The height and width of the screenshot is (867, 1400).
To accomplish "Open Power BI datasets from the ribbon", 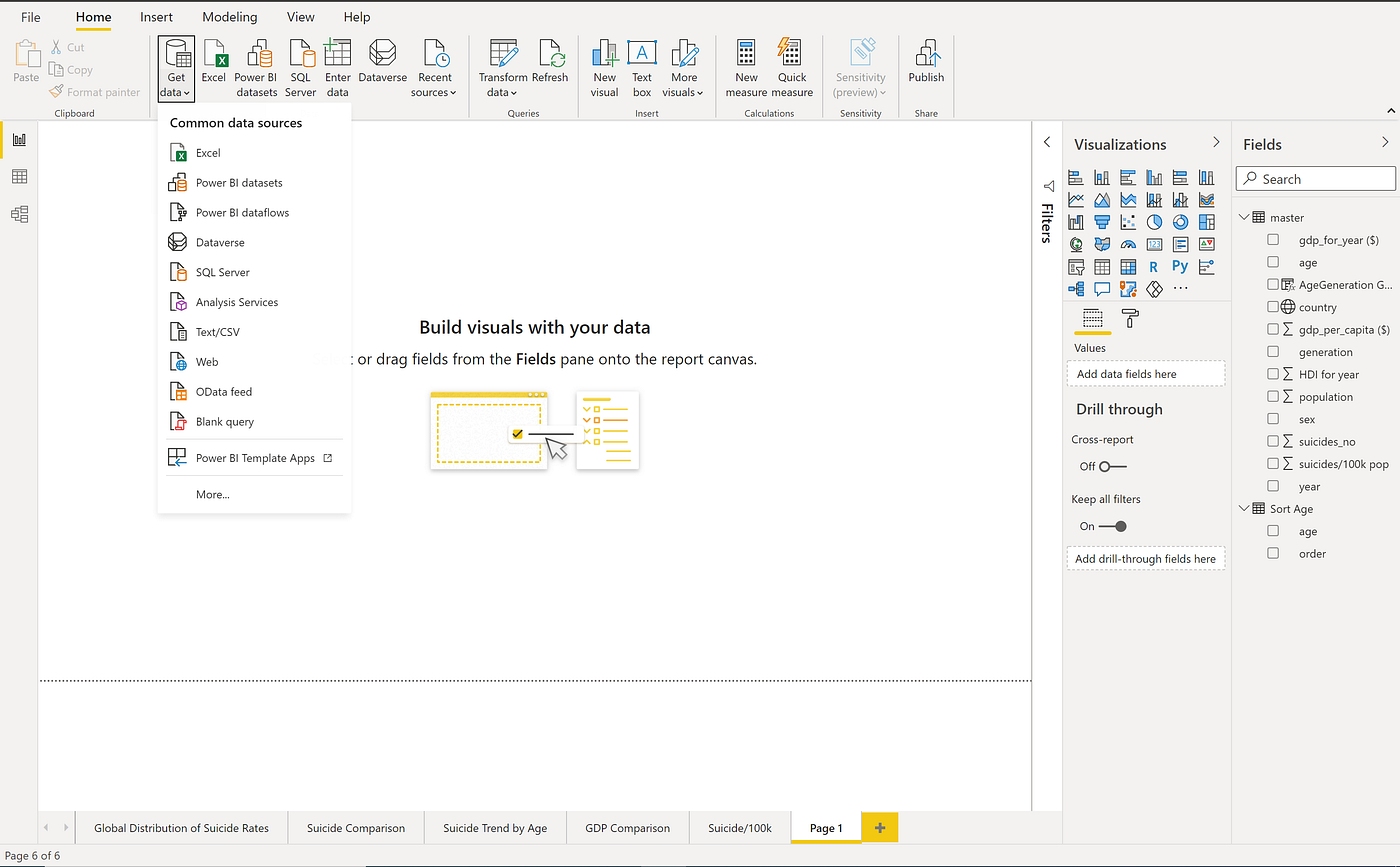I will pyautogui.click(x=256, y=67).
